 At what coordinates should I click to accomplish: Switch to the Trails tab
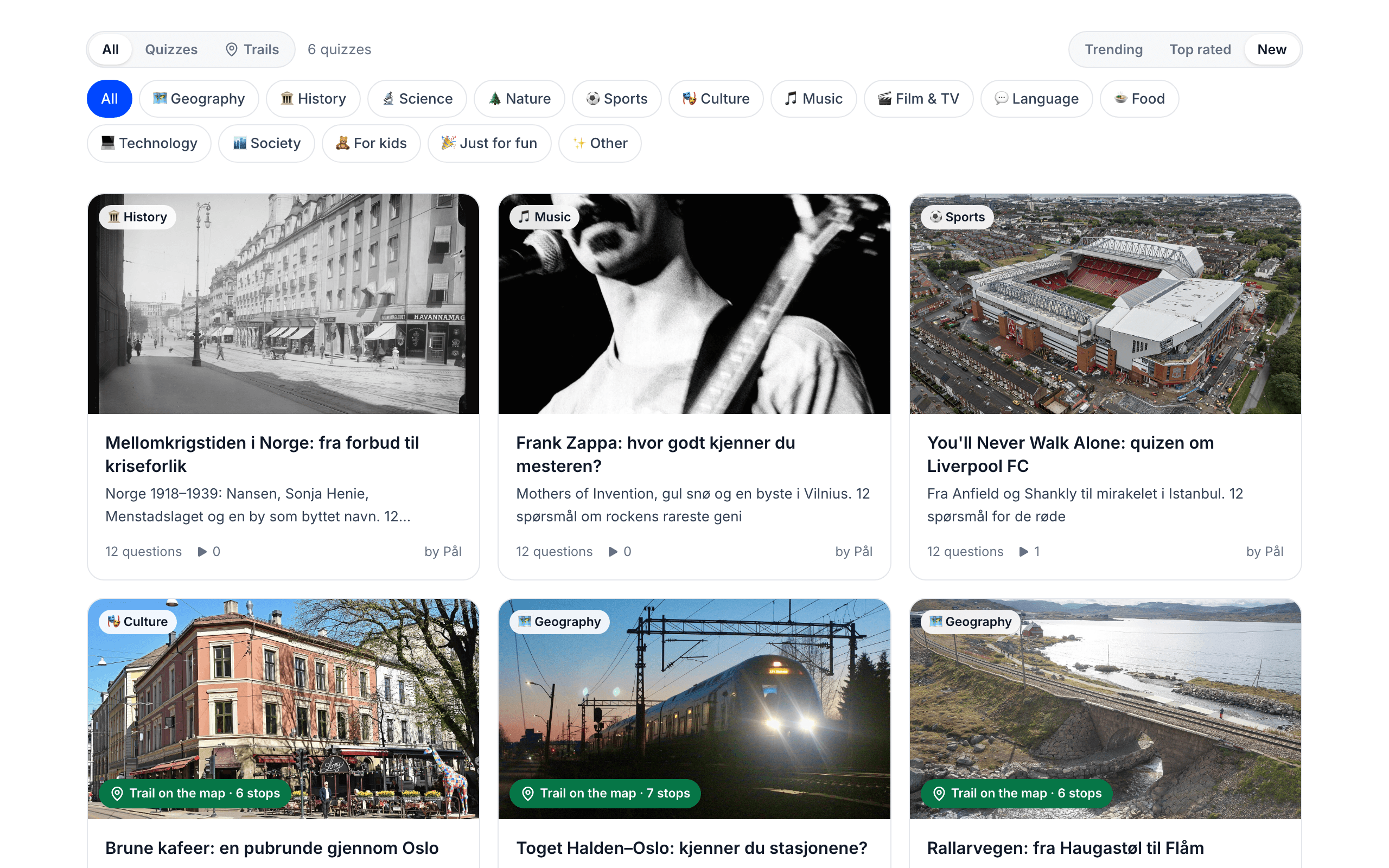[252, 49]
